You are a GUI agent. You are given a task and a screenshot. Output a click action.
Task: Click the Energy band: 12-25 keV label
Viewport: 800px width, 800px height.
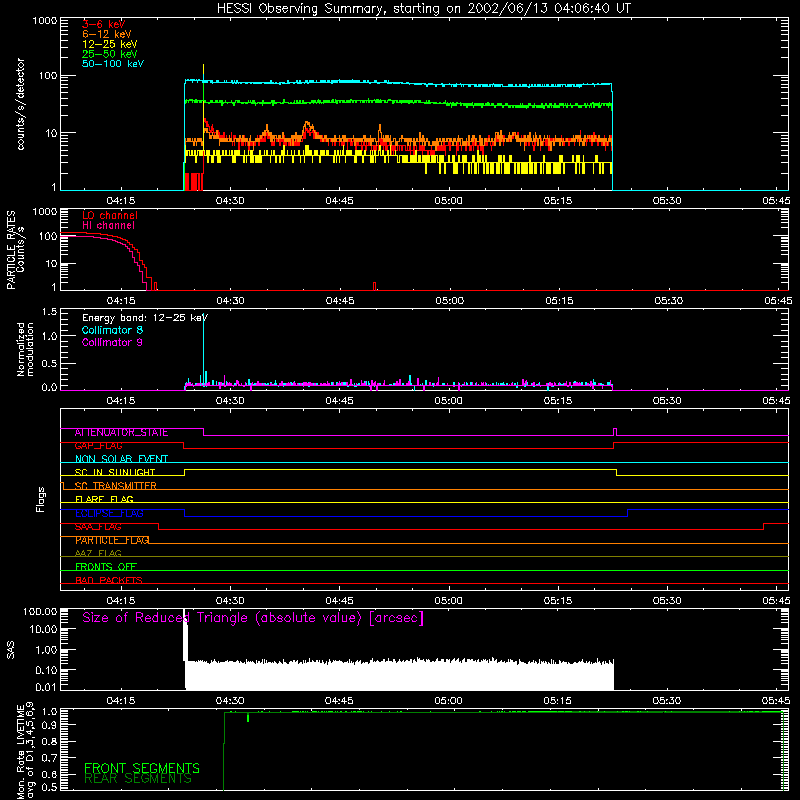pos(145,318)
